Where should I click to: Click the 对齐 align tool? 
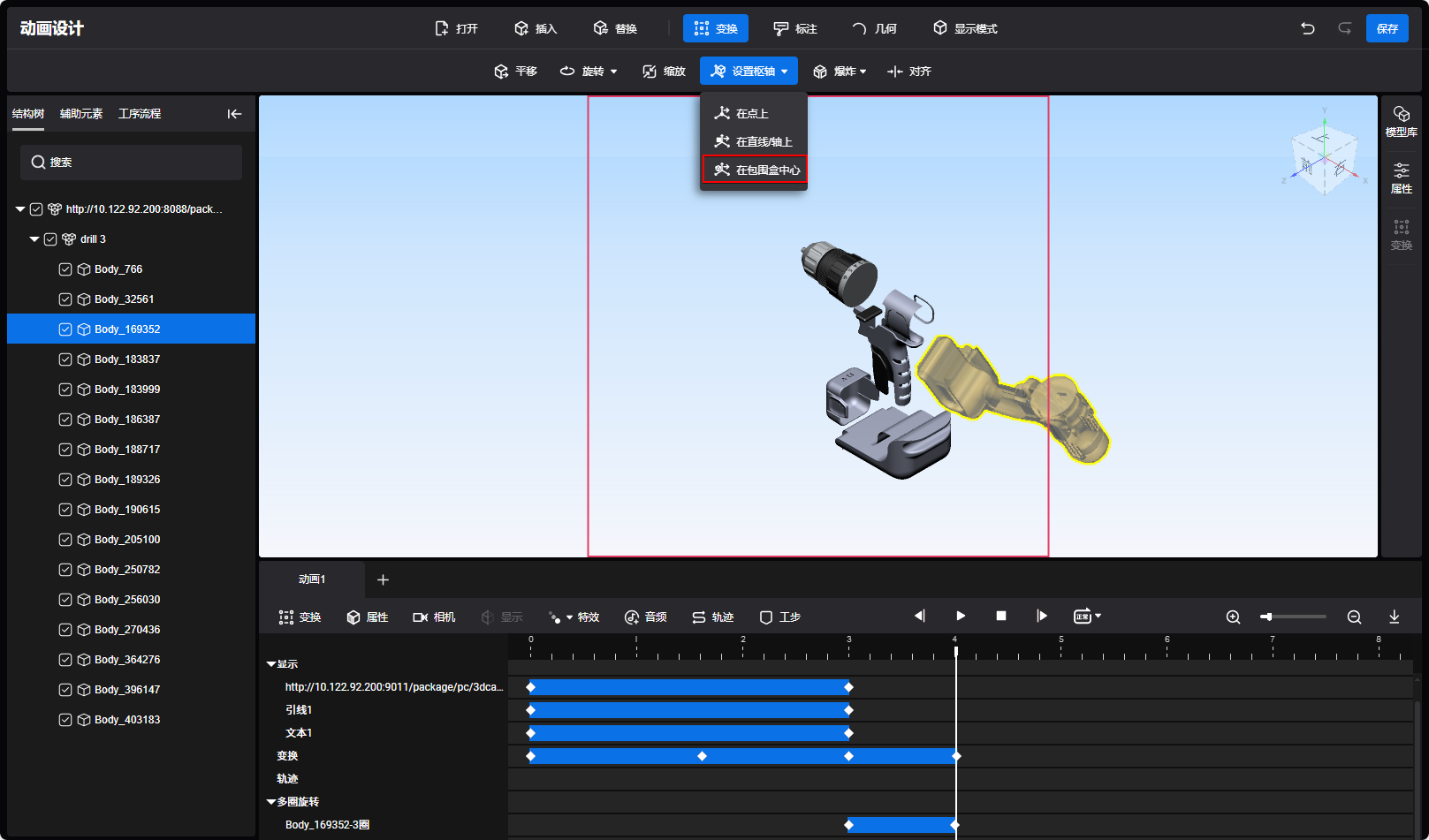909,72
